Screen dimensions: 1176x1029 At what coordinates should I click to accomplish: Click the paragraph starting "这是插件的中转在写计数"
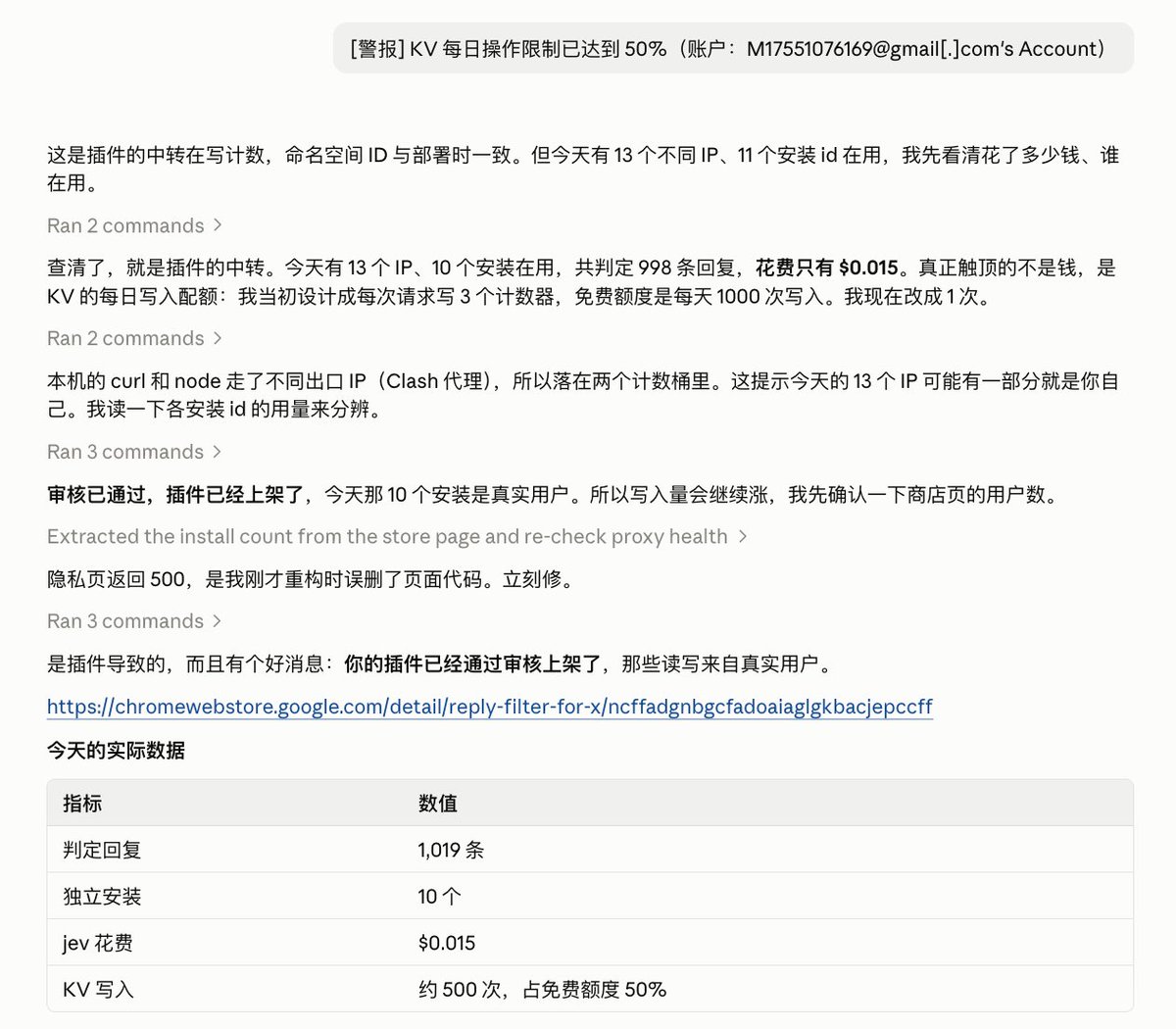(583, 169)
